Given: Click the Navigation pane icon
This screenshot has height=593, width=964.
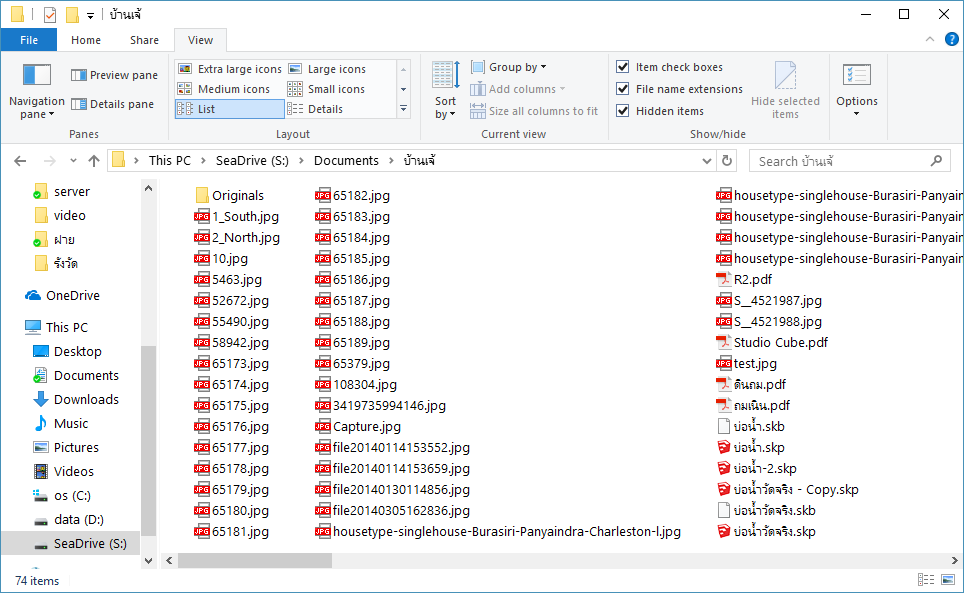Looking at the screenshot, I should pos(37,77).
